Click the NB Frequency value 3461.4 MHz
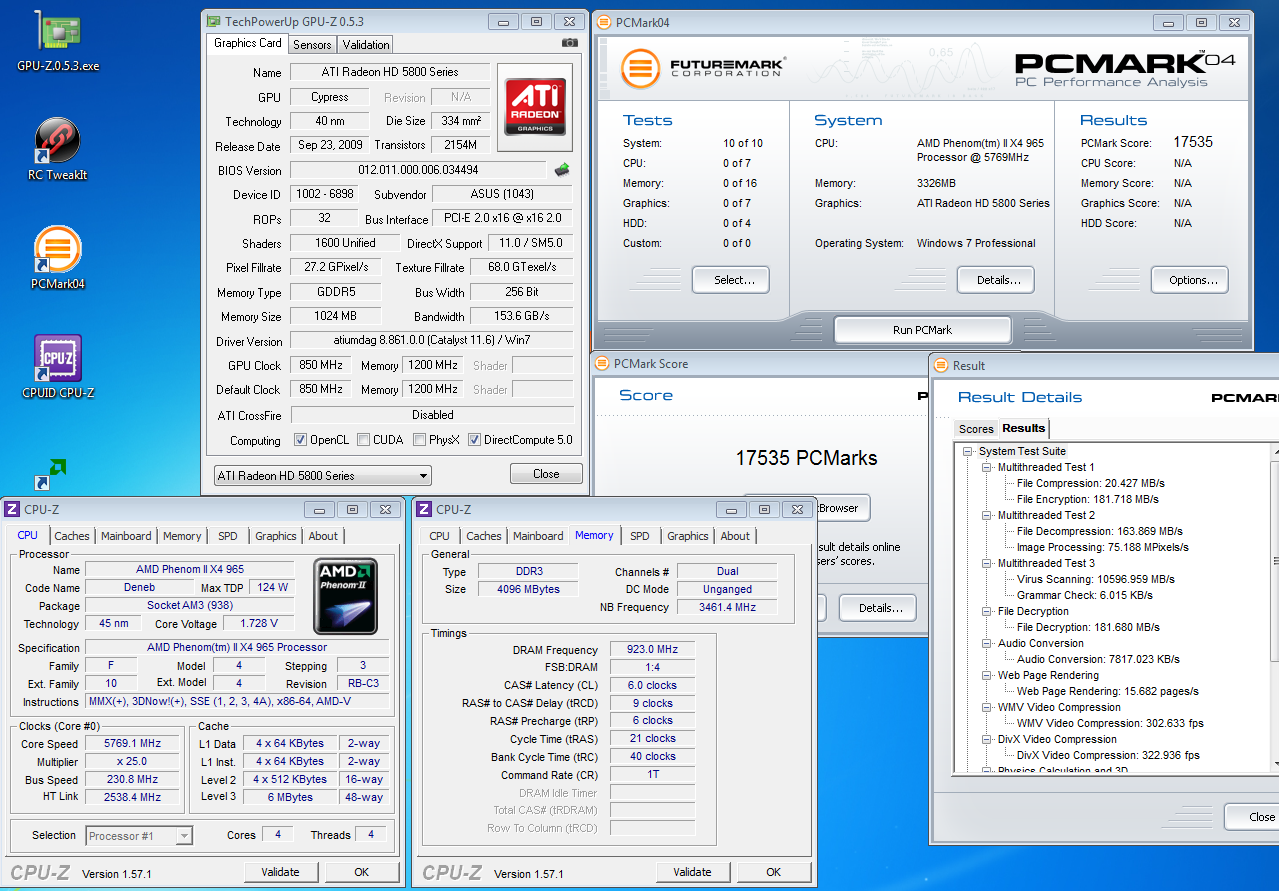This screenshot has width=1279, height=891. (x=727, y=607)
